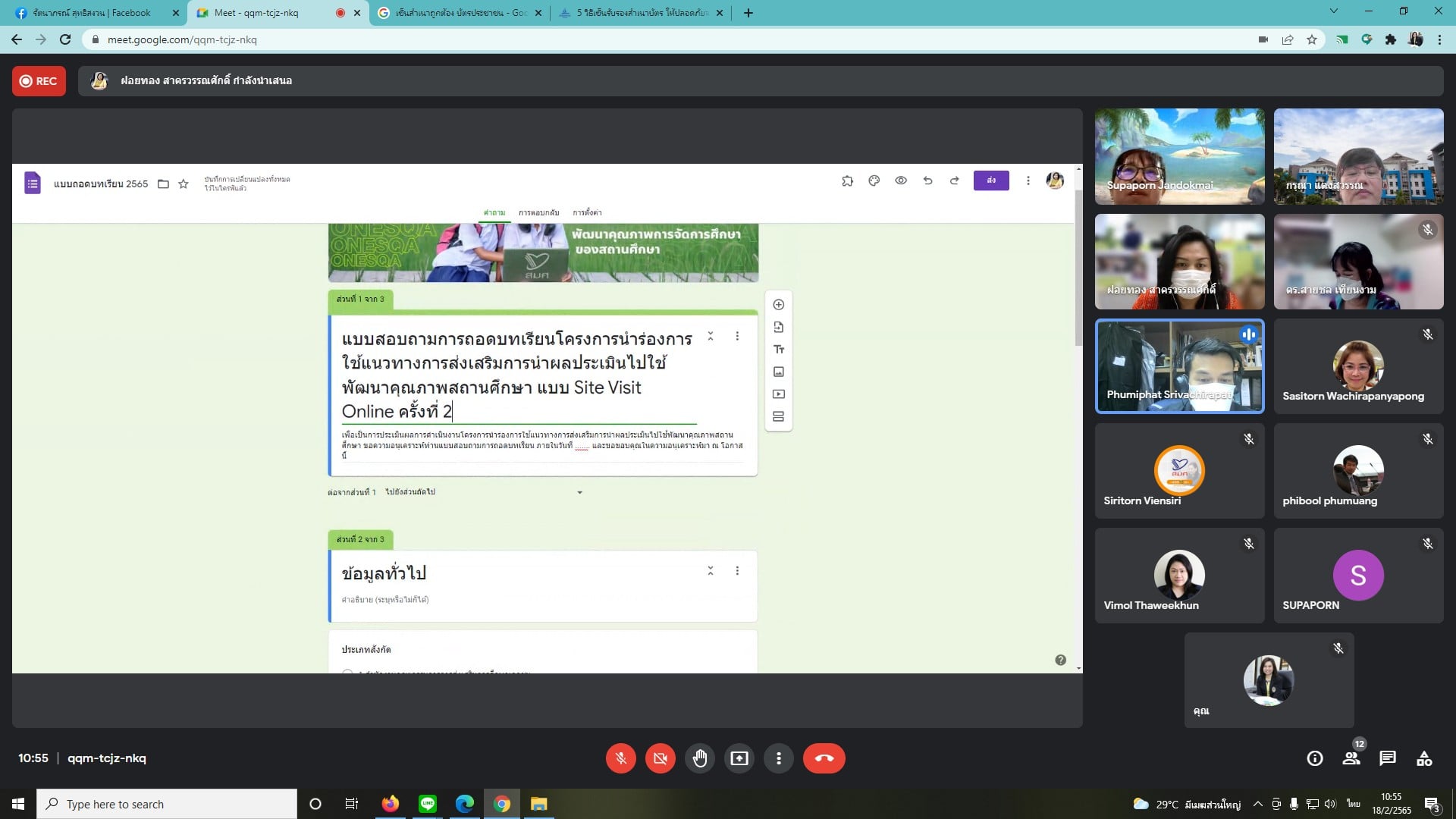
Task: Click the browser reload button
Action: pyautogui.click(x=65, y=39)
